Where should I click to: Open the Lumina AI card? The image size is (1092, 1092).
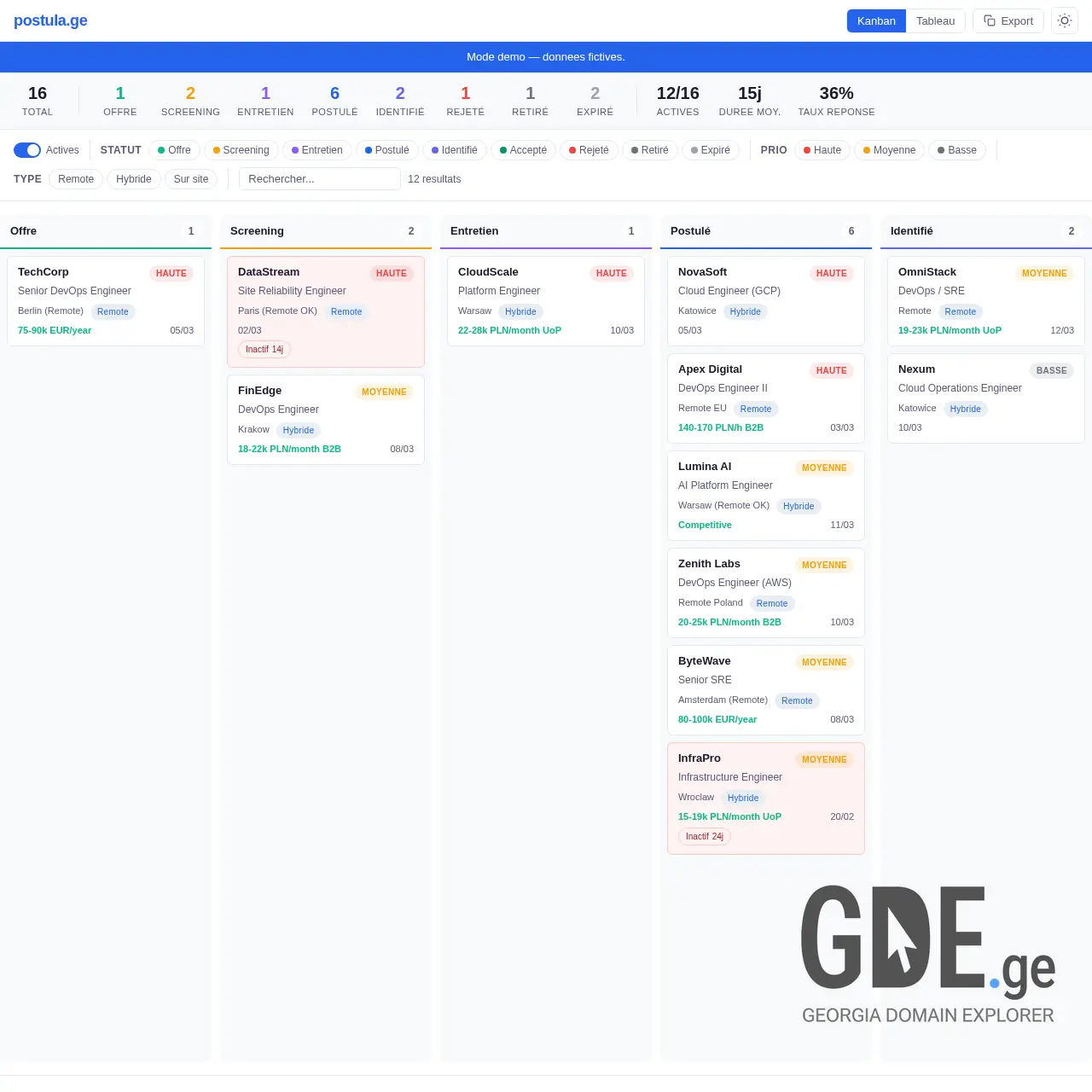tap(766, 496)
